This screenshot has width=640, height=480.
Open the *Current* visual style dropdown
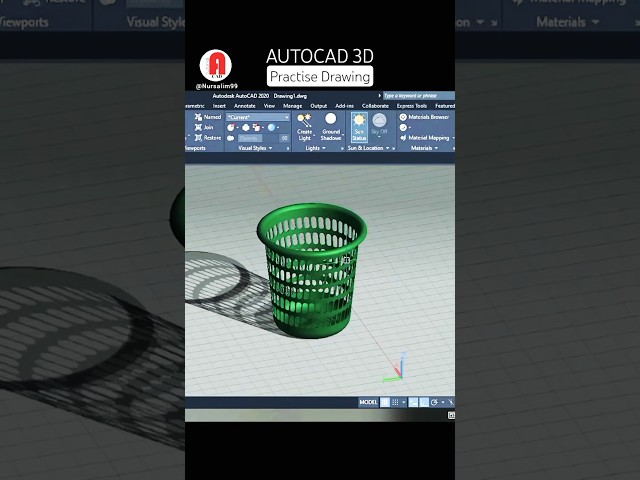[258, 117]
